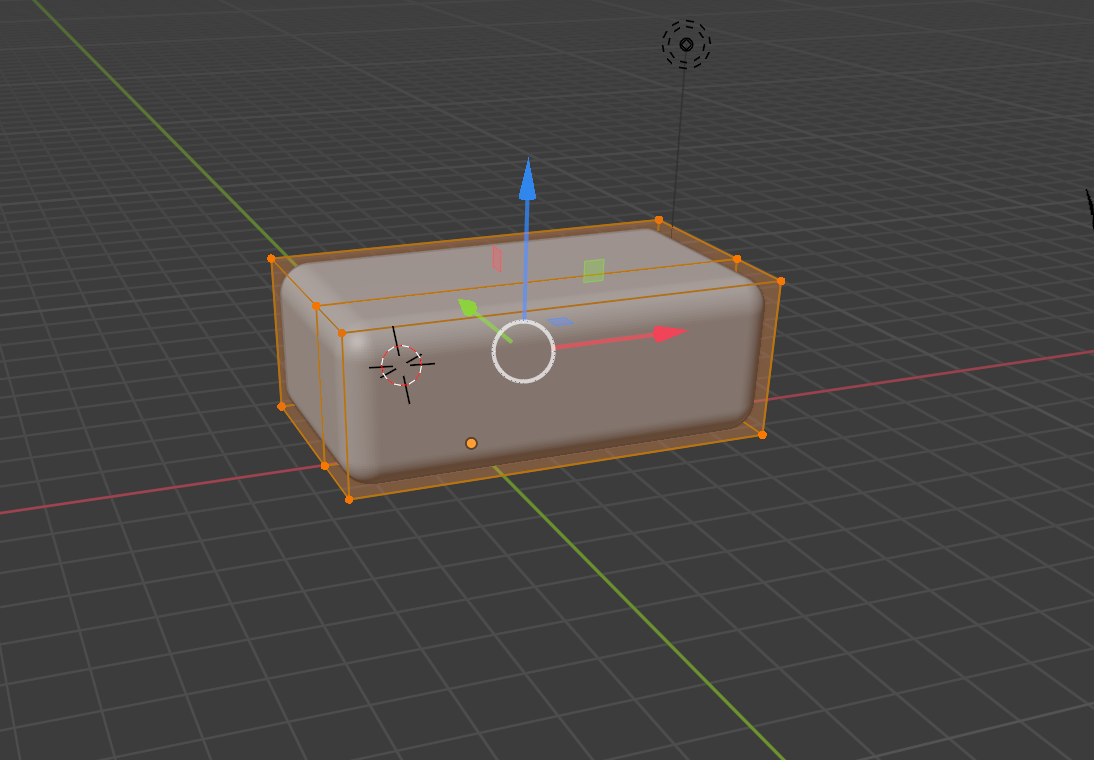Grab the green Y-axis gizmo arrow

click(467, 307)
